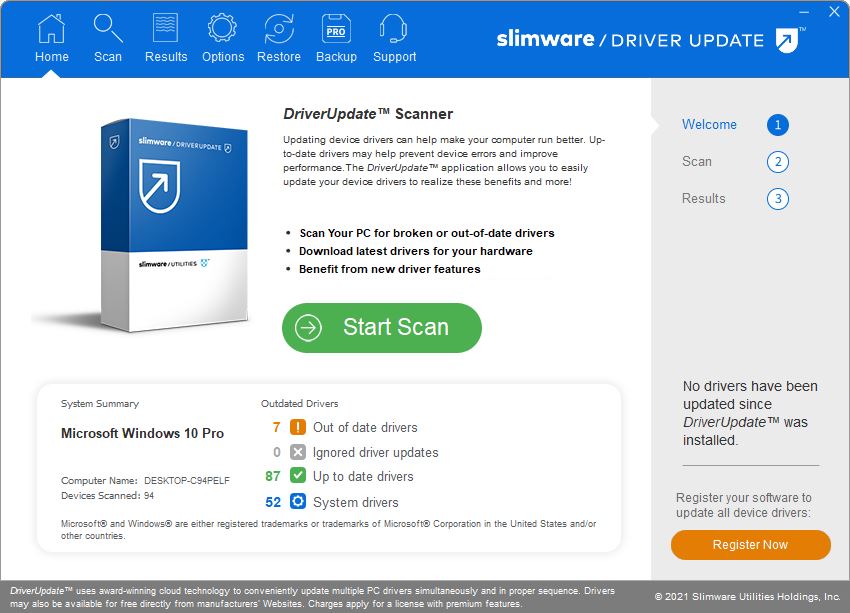This screenshot has width=850, height=613.
Task: Click the orange out-of-date drivers warning icon
Action: [298, 427]
